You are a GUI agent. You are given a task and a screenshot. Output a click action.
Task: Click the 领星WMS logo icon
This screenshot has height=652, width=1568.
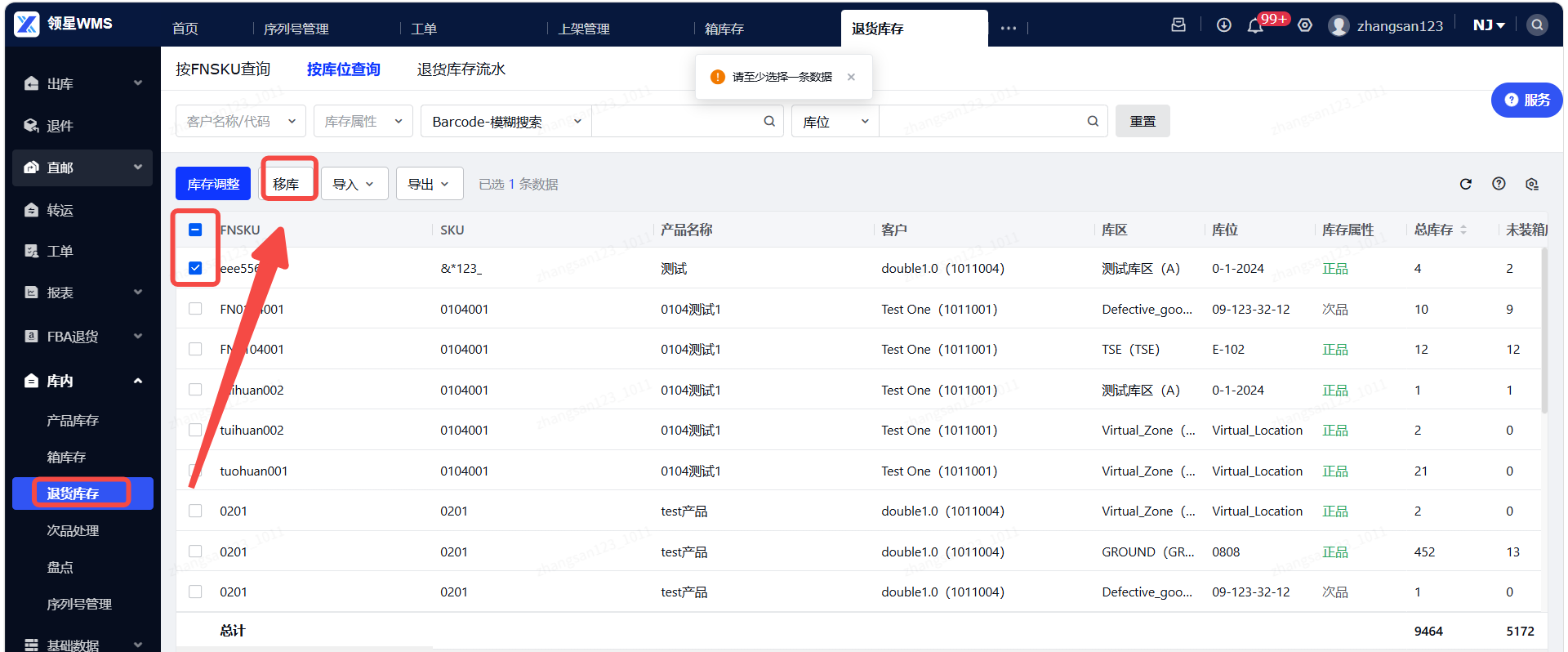click(27, 25)
